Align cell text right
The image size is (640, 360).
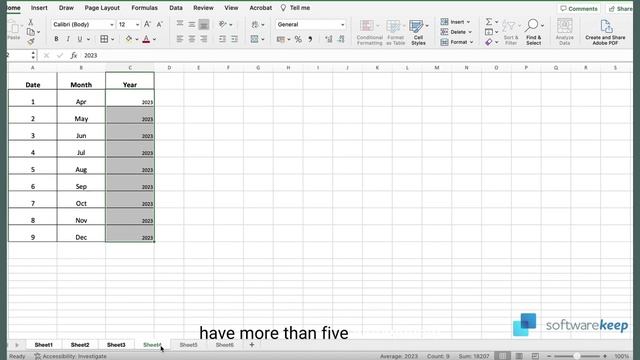(x=204, y=39)
